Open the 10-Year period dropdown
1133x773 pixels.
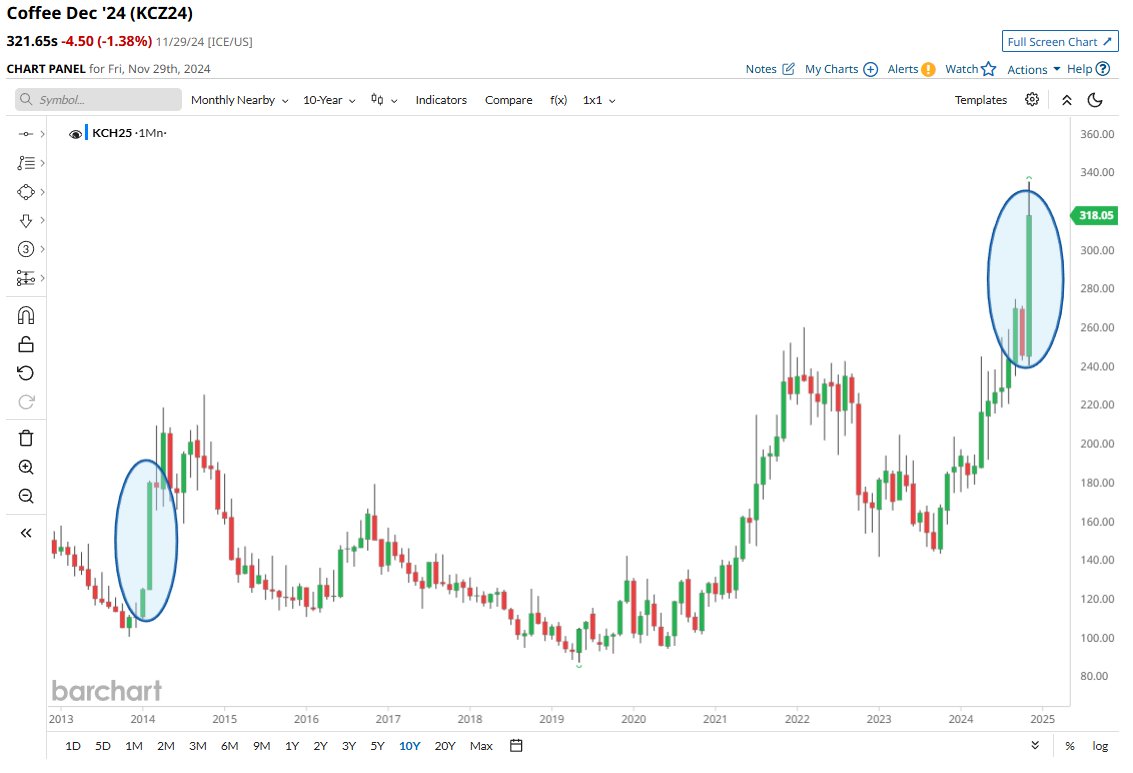[329, 100]
